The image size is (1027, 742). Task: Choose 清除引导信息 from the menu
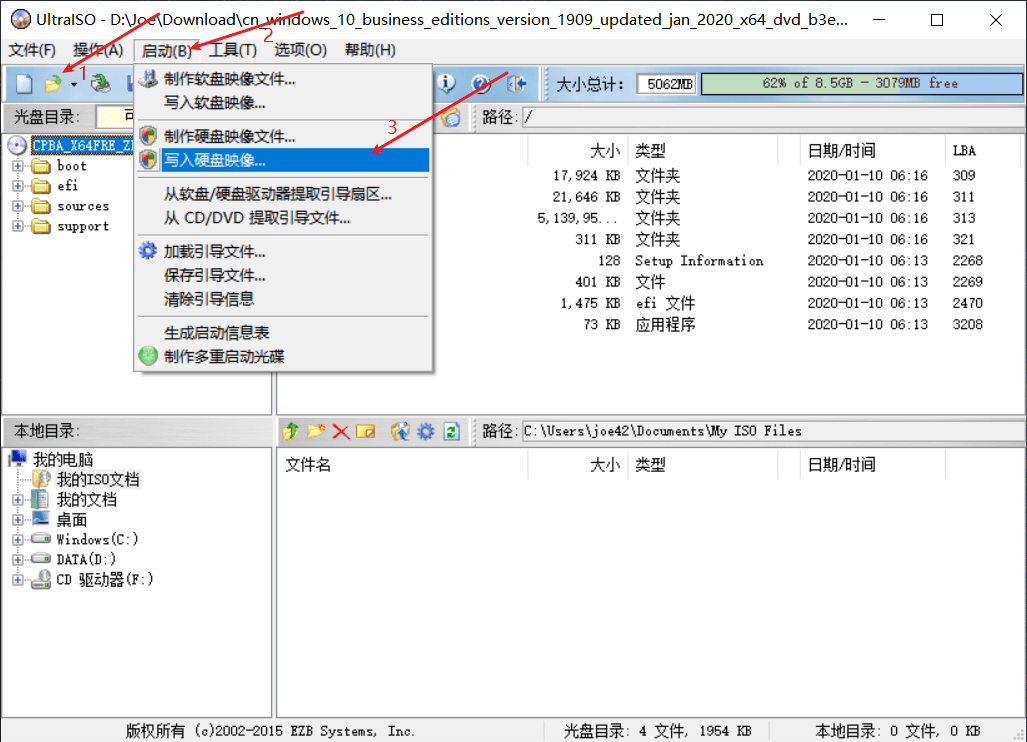pos(284,299)
